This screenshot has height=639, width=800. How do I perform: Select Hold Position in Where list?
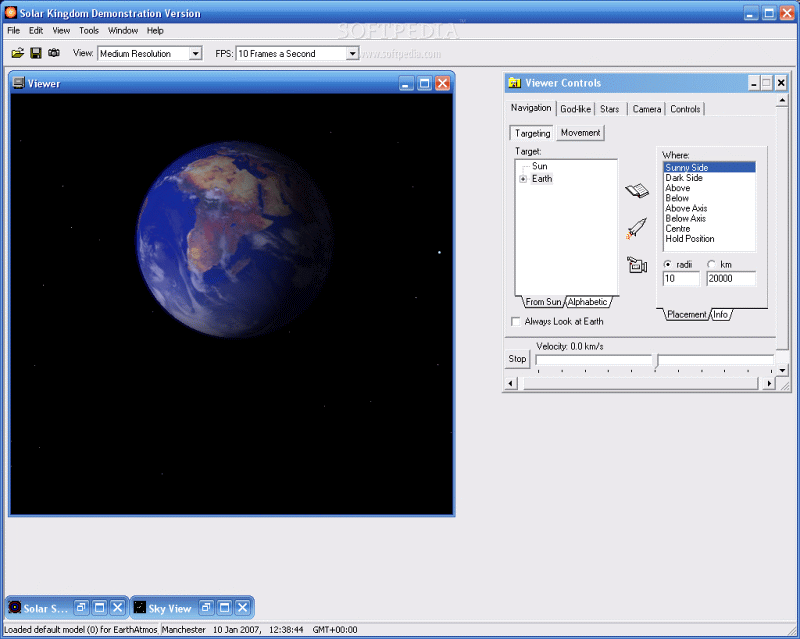(709, 239)
